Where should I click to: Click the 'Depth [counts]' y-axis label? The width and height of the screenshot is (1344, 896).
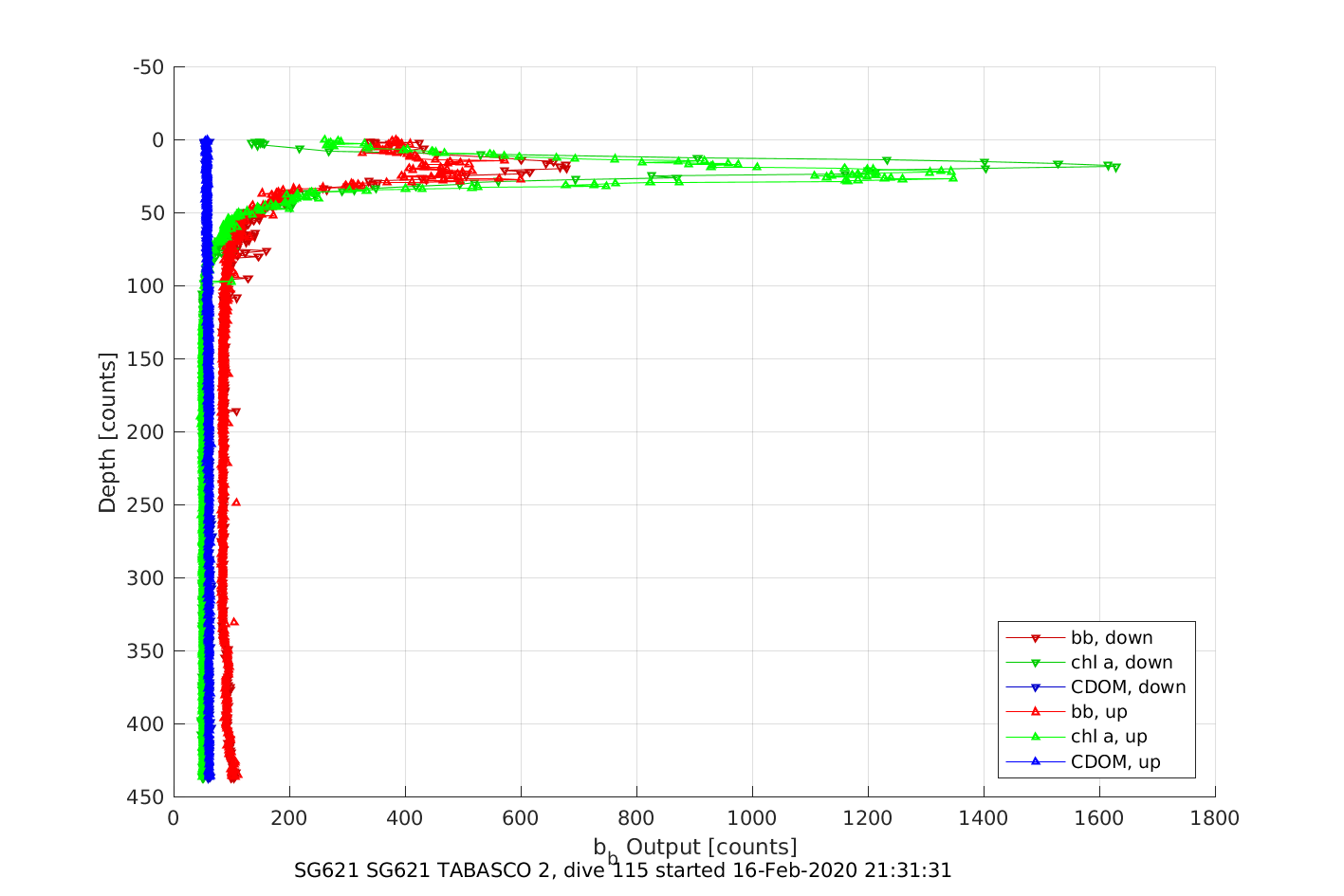(107, 432)
